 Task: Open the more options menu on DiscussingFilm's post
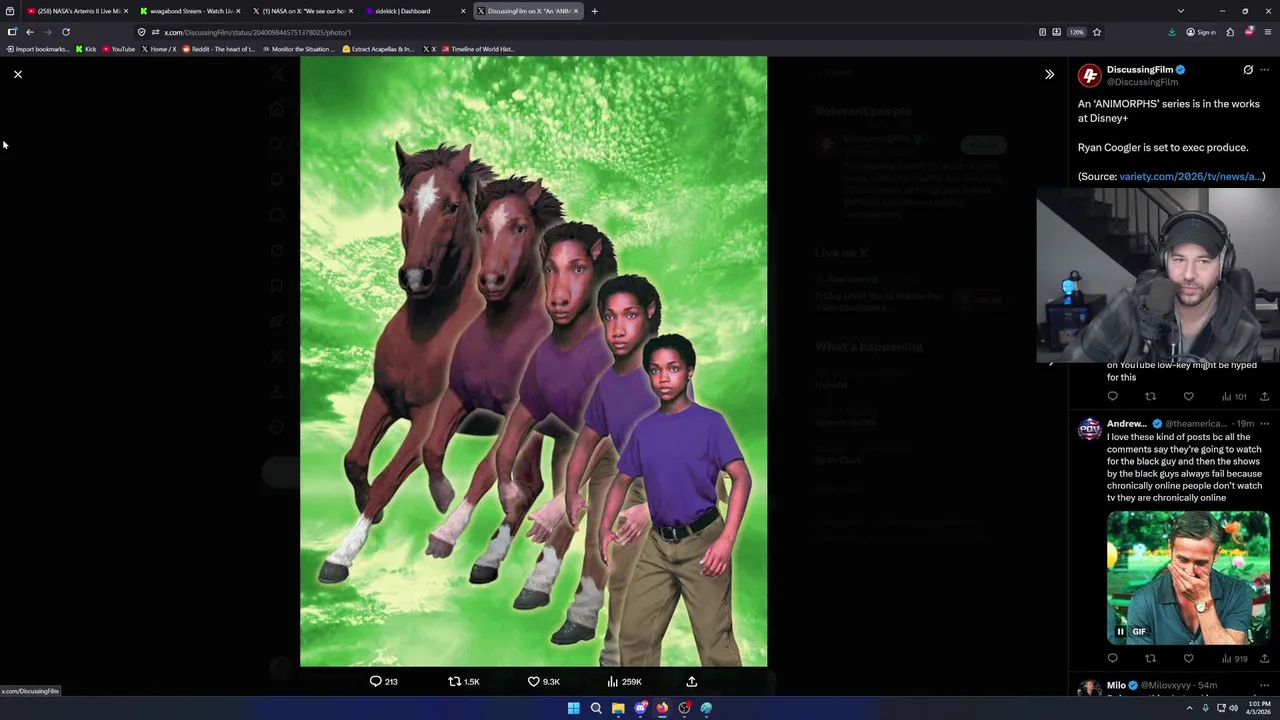(1265, 70)
